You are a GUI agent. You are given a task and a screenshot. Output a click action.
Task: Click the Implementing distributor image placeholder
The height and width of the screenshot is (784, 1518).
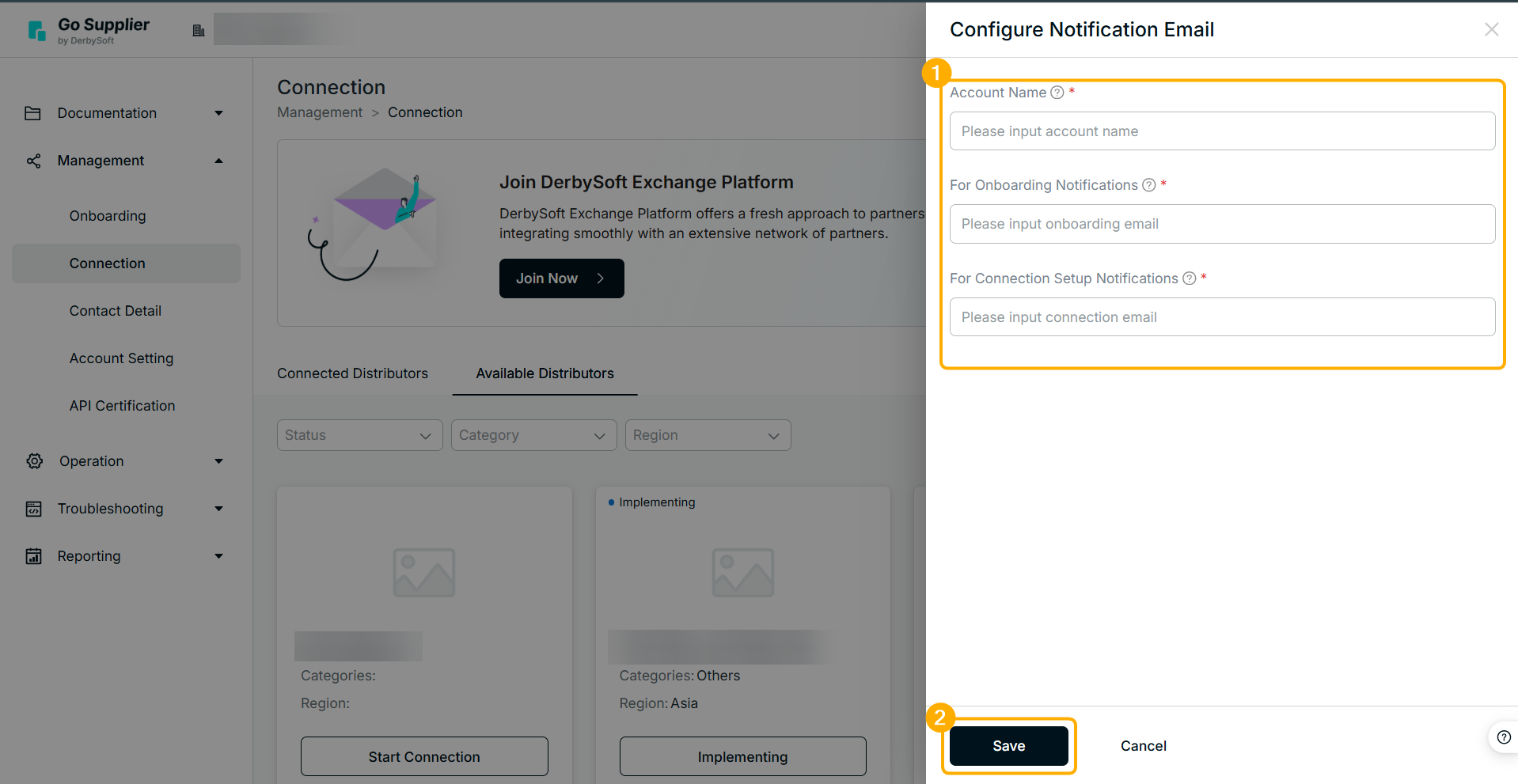[x=742, y=573]
